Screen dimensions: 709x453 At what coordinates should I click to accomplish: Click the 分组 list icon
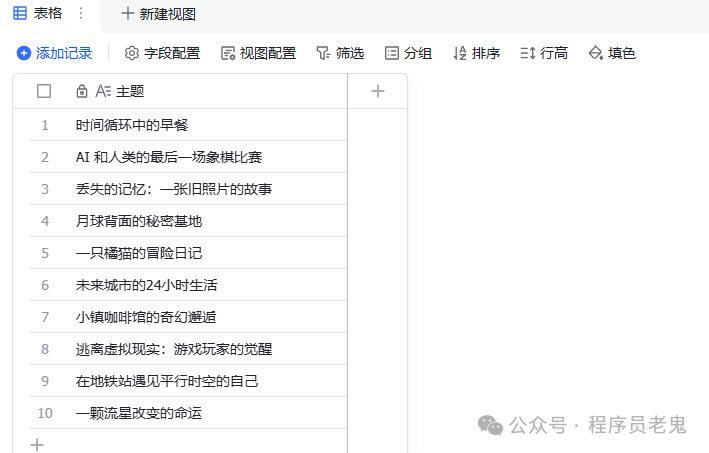[392, 53]
